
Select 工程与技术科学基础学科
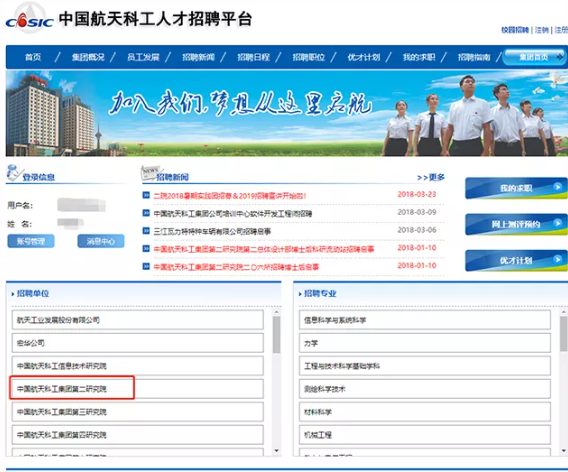[425, 366]
